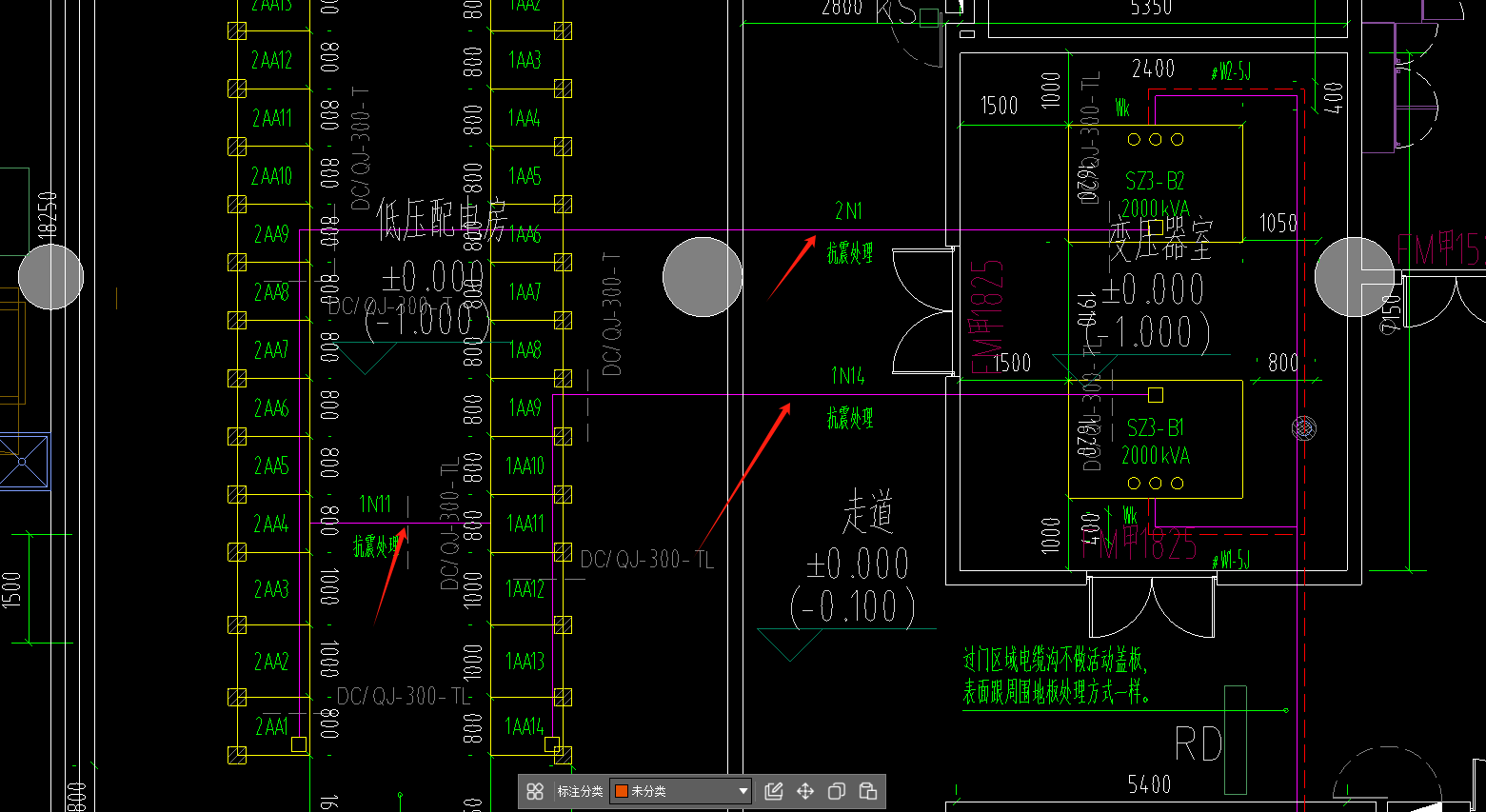
Task: Click cabinet label 1AA14
Action: pos(525,726)
